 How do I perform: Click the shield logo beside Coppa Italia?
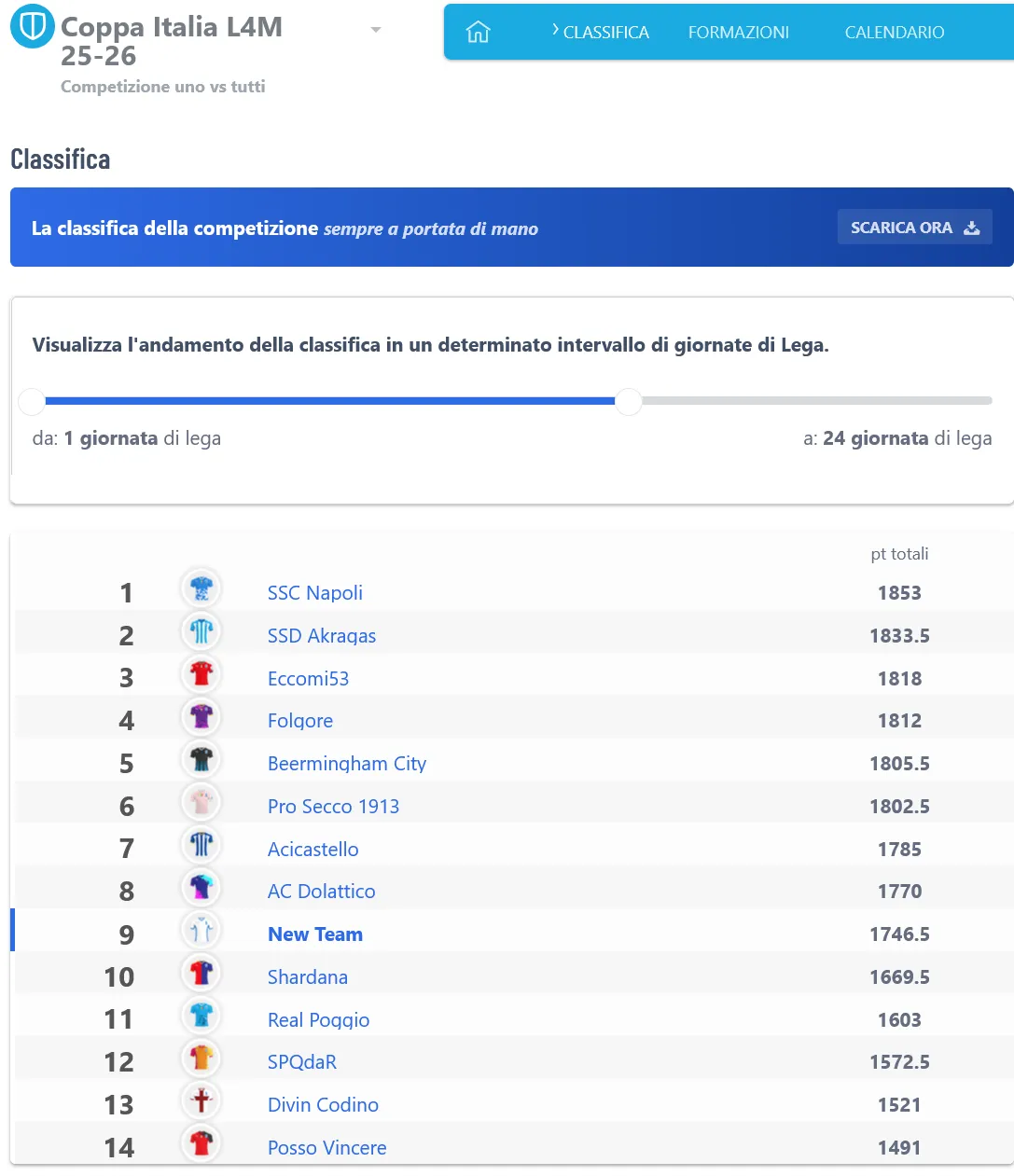coord(32,28)
